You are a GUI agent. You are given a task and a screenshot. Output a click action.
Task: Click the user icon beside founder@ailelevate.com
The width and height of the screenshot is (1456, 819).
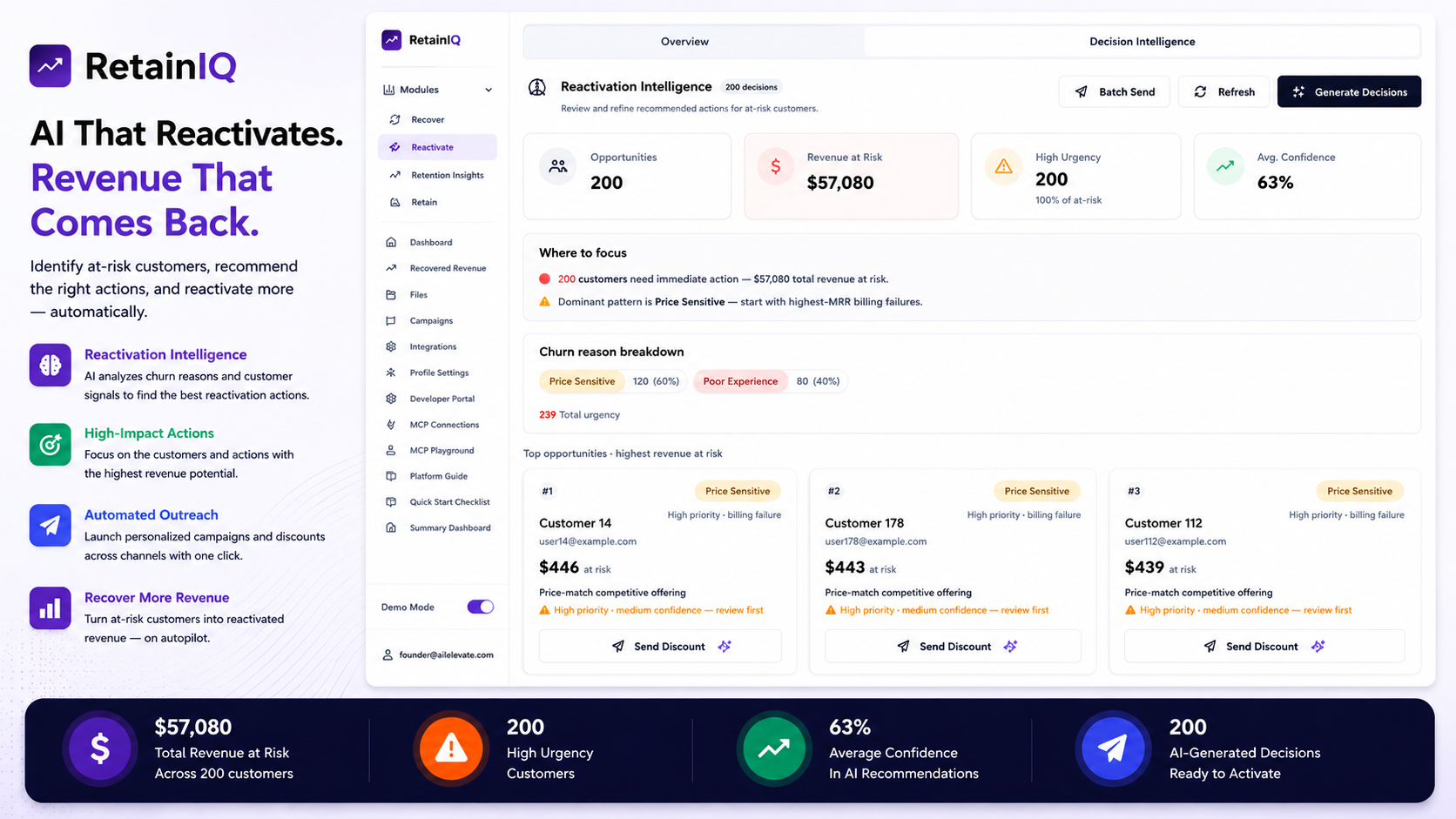(388, 655)
